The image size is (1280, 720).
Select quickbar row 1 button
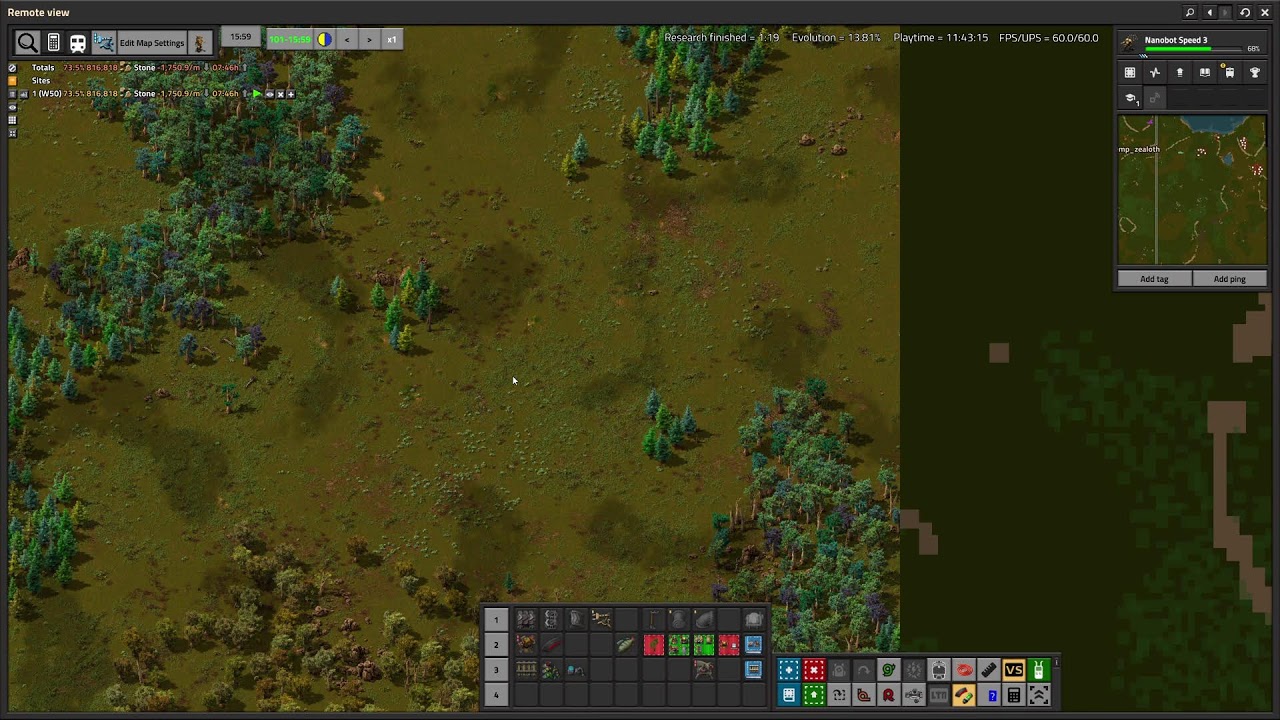pyautogui.click(x=496, y=620)
